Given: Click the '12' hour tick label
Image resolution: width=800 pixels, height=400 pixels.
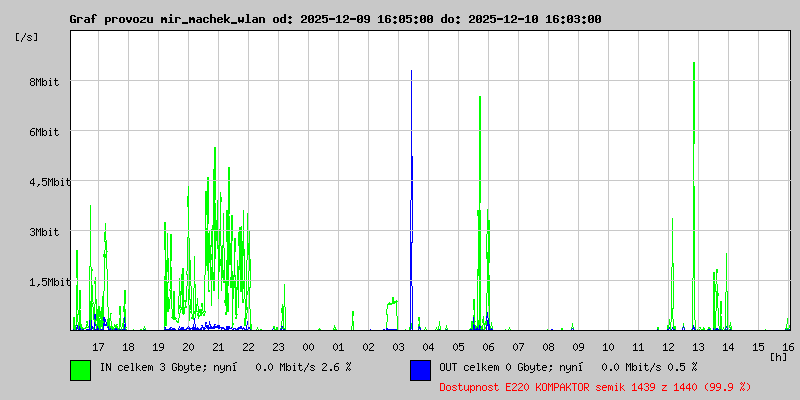Looking at the screenshot, I should tap(668, 347).
